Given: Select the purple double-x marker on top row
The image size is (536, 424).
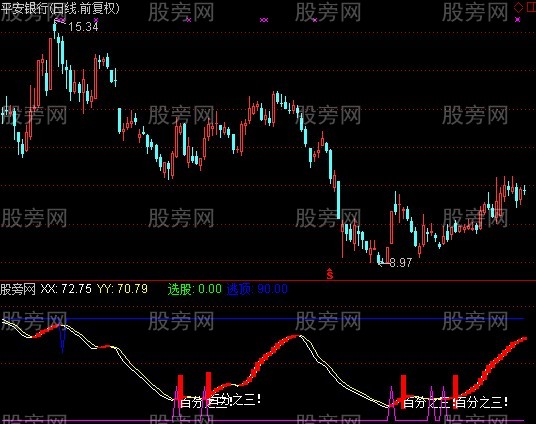Looking at the screenshot, I should (264, 20).
